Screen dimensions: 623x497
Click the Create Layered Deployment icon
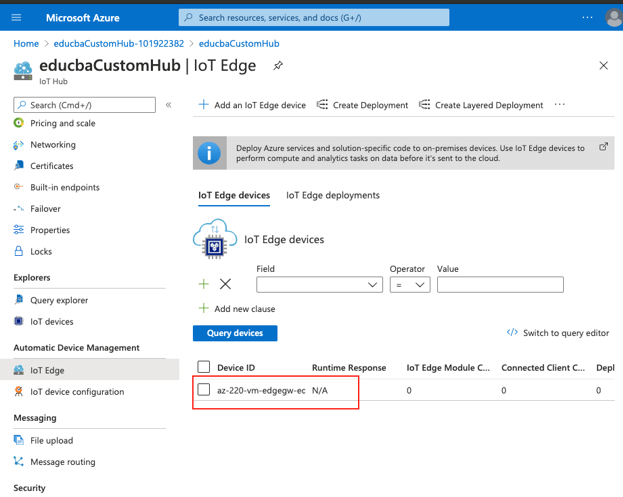coord(424,105)
